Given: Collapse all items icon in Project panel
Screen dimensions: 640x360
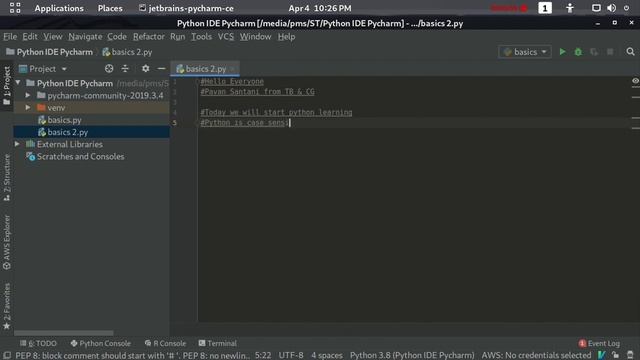Looking at the screenshot, I should pos(125,69).
